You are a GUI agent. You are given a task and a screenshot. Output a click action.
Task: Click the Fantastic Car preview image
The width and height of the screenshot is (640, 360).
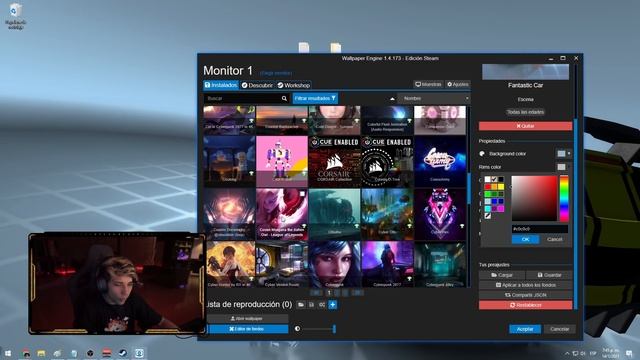[x=525, y=72]
